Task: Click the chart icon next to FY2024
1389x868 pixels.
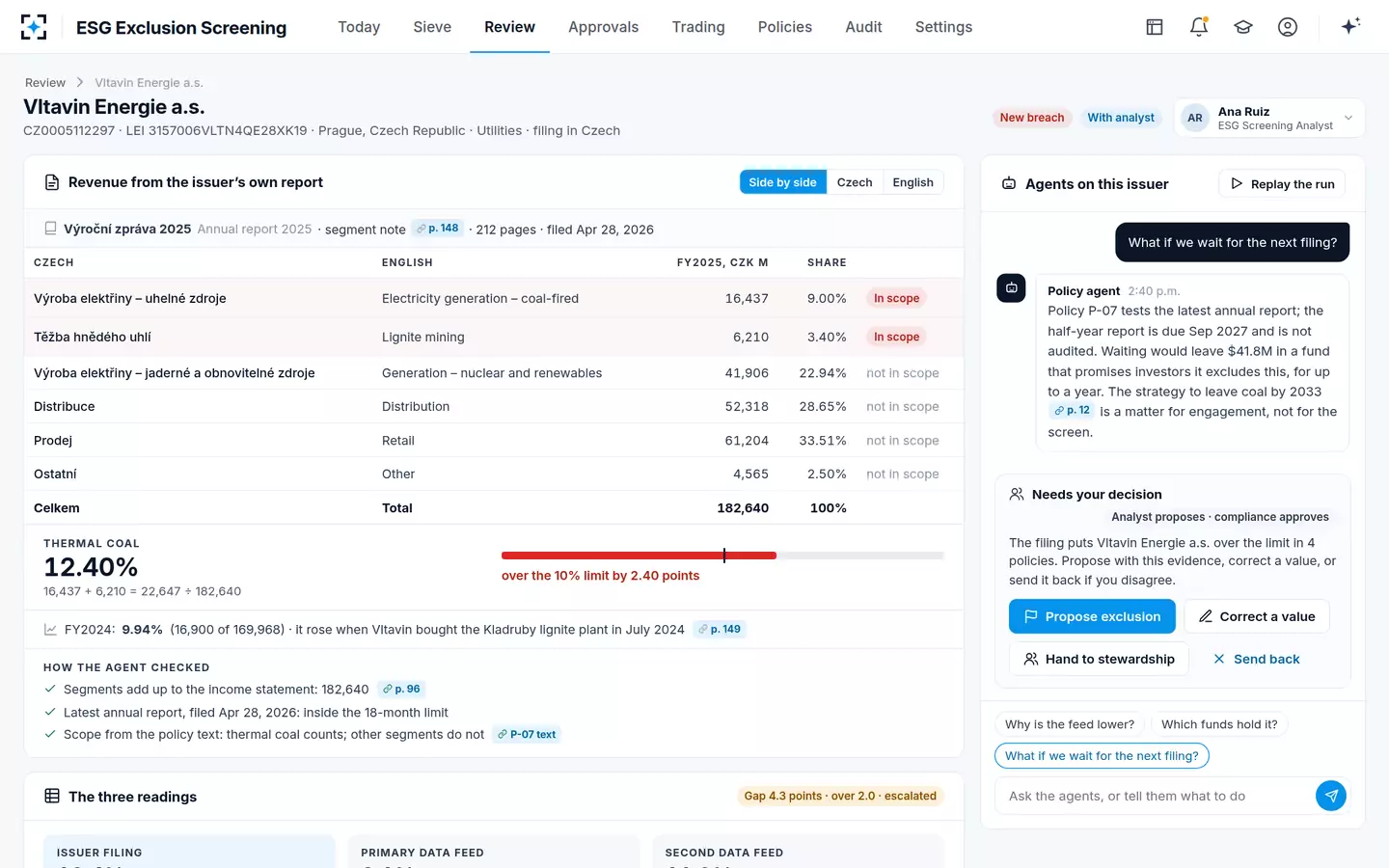Action: [x=50, y=630]
